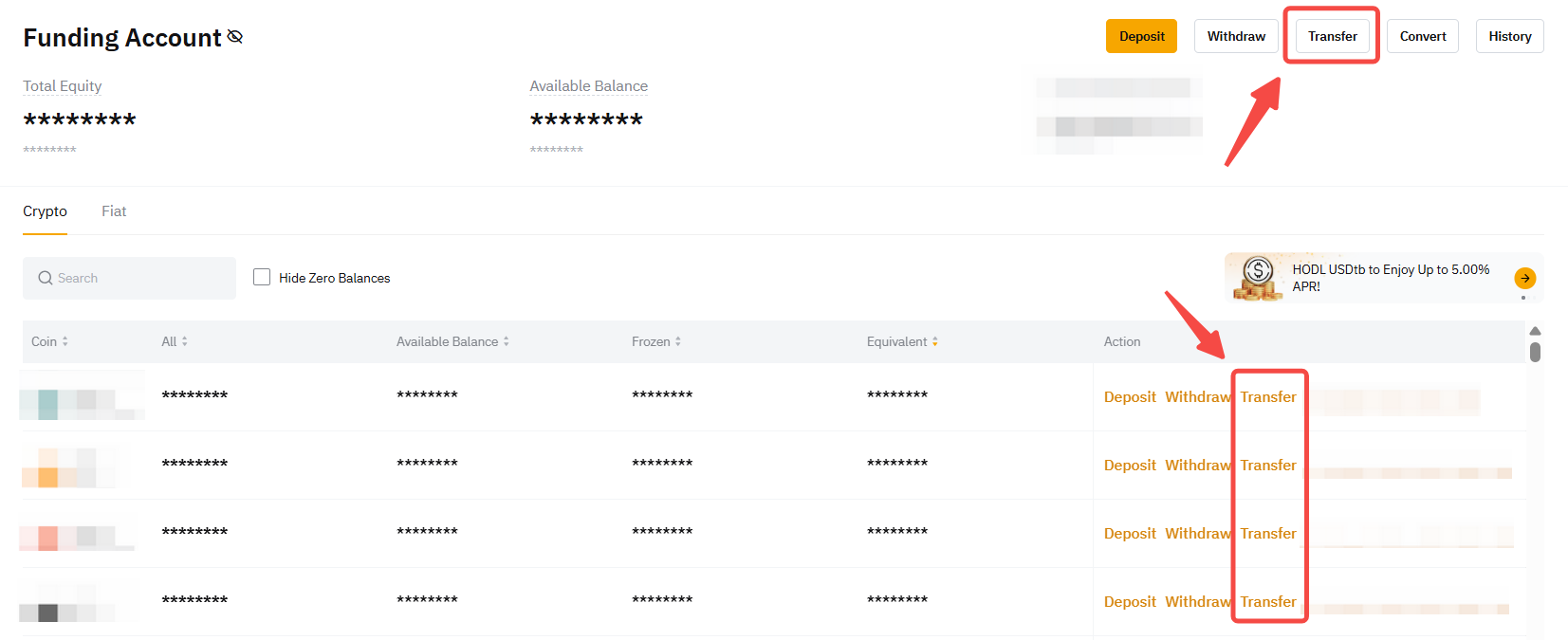The width and height of the screenshot is (1568, 640).
Task: Click the orange arrow on HODL banner
Action: tap(1524, 278)
